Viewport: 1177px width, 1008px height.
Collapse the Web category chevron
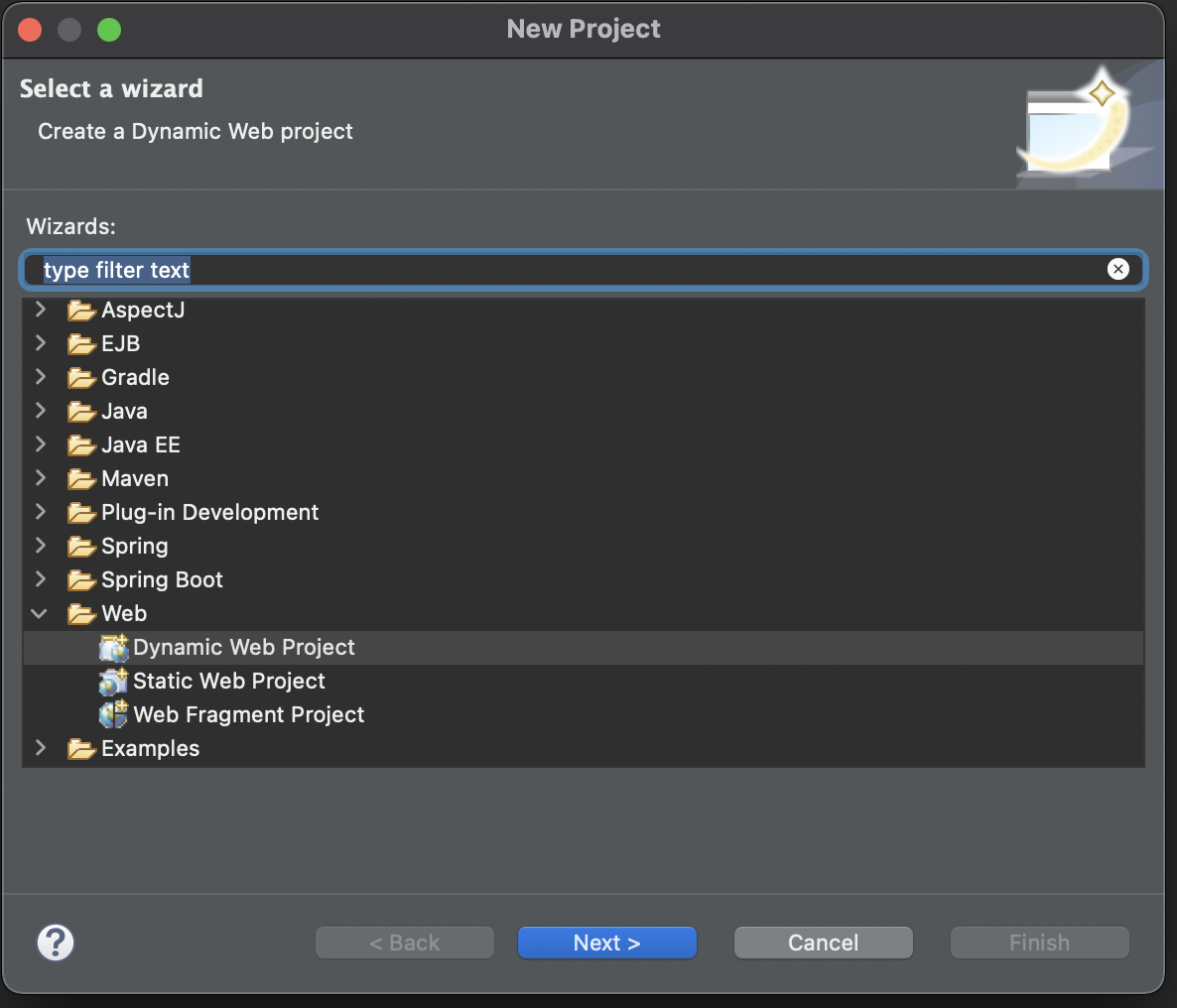click(39, 614)
